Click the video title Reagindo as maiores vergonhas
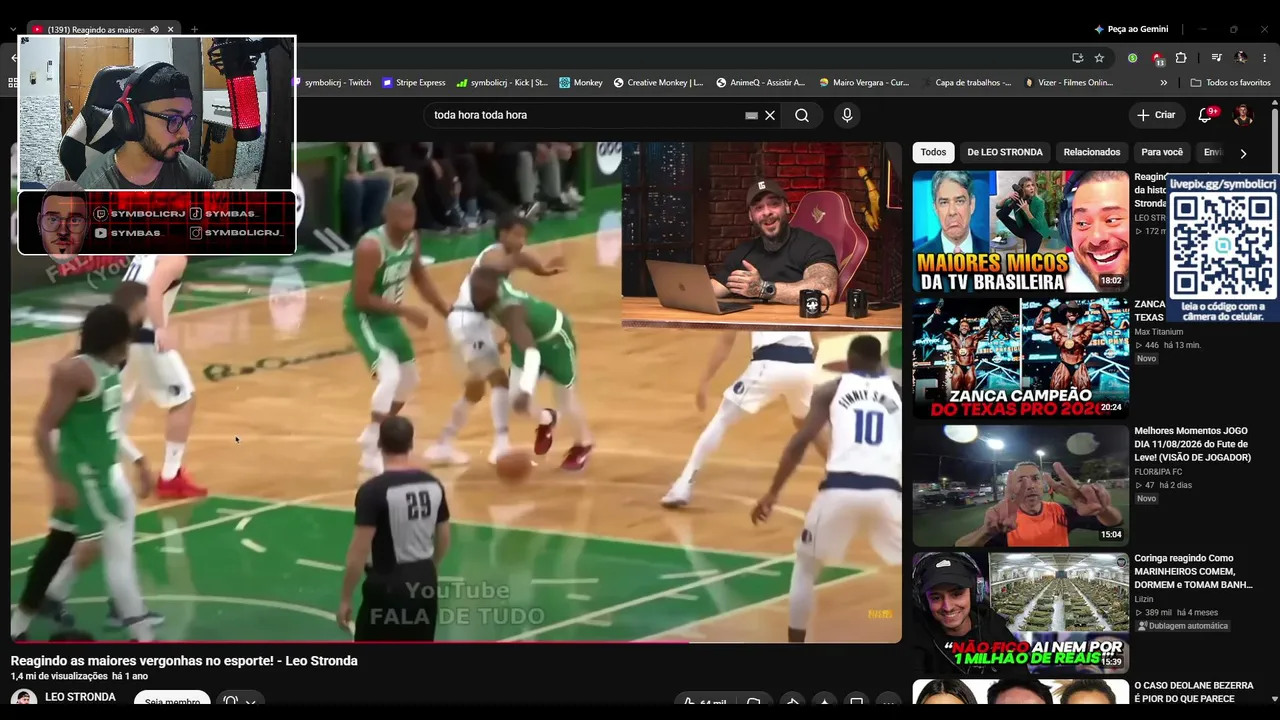 184,661
